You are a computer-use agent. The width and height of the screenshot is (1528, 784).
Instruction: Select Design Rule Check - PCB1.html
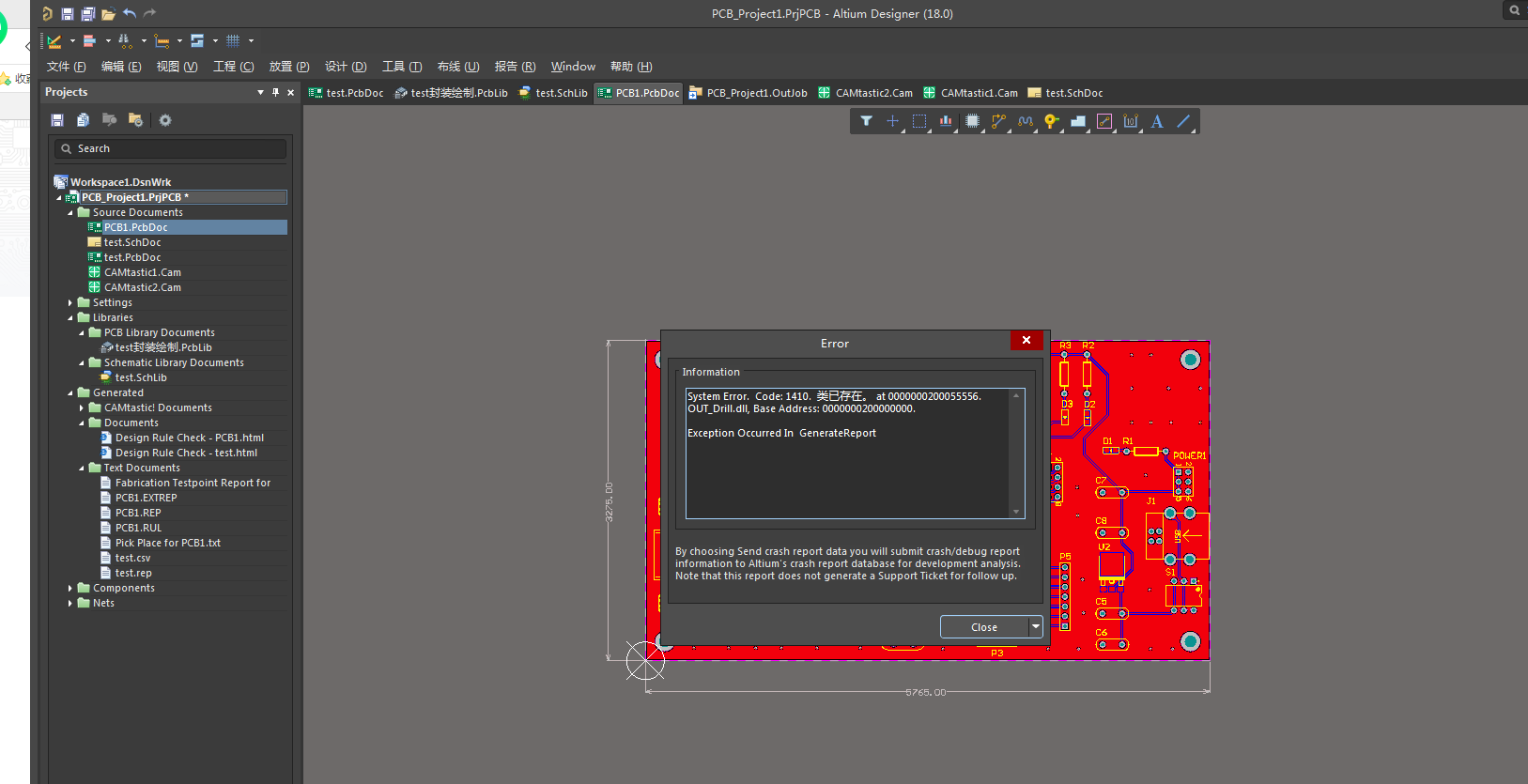(190, 438)
